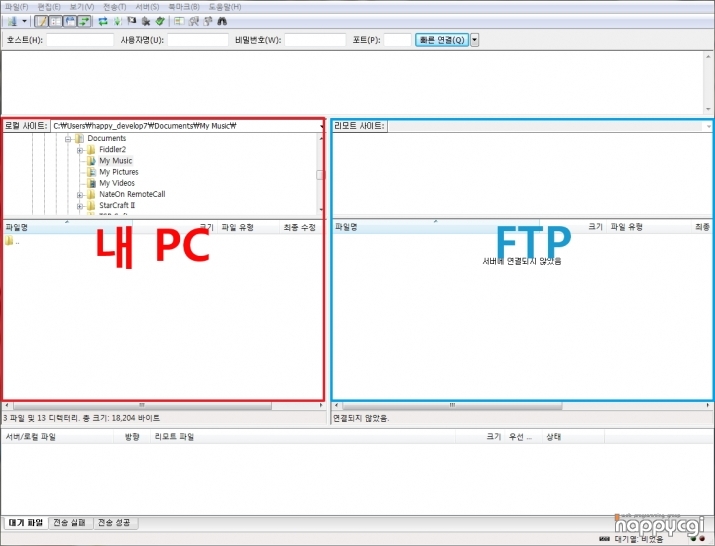This screenshot has height=546, width=715.
Task: Expand the NateOn RemoteCall folder node
Action: 80,195
